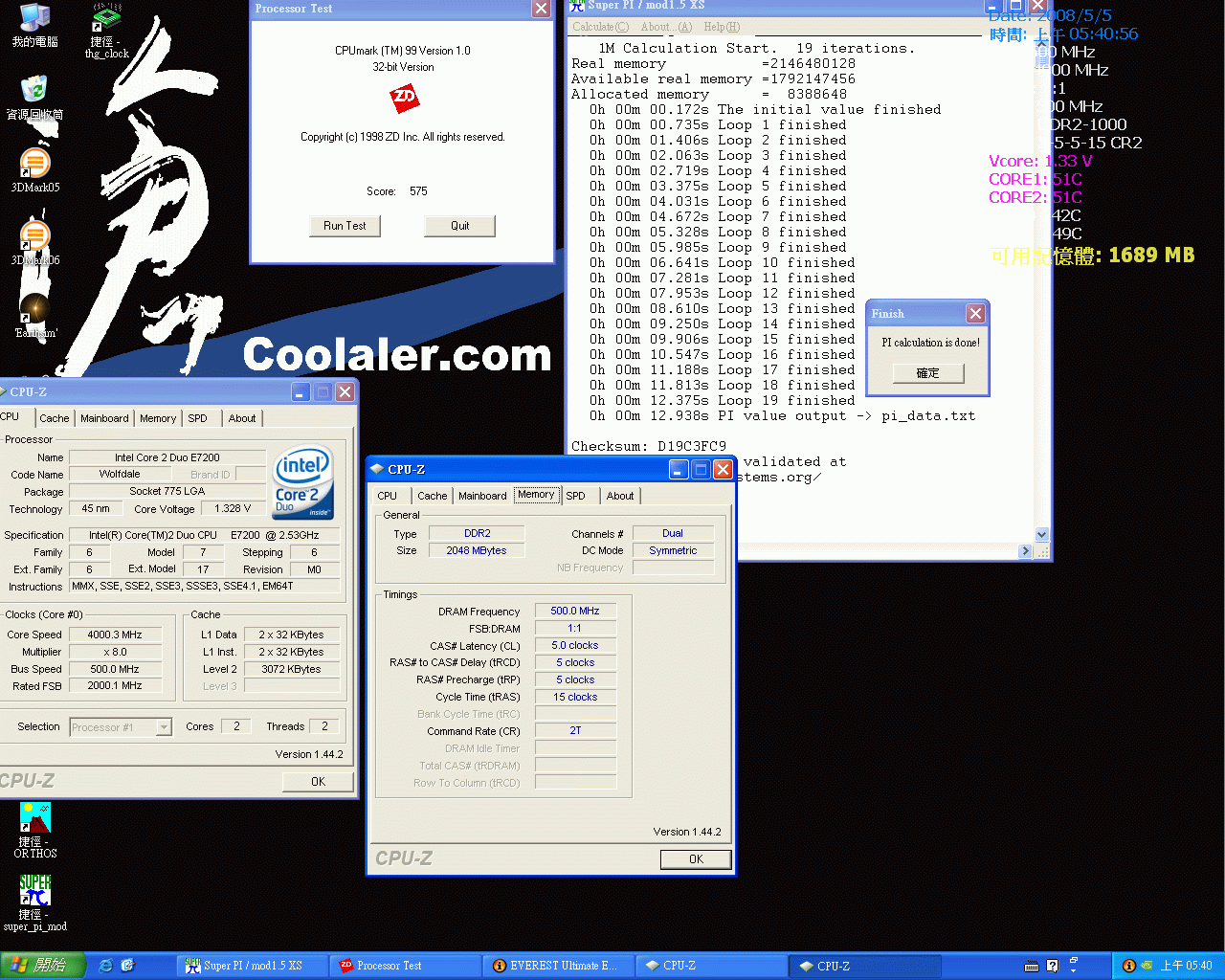Open the About menu in Super PI
The width and height of the screenshot is (1225, 980).
[x=666, y=27]
